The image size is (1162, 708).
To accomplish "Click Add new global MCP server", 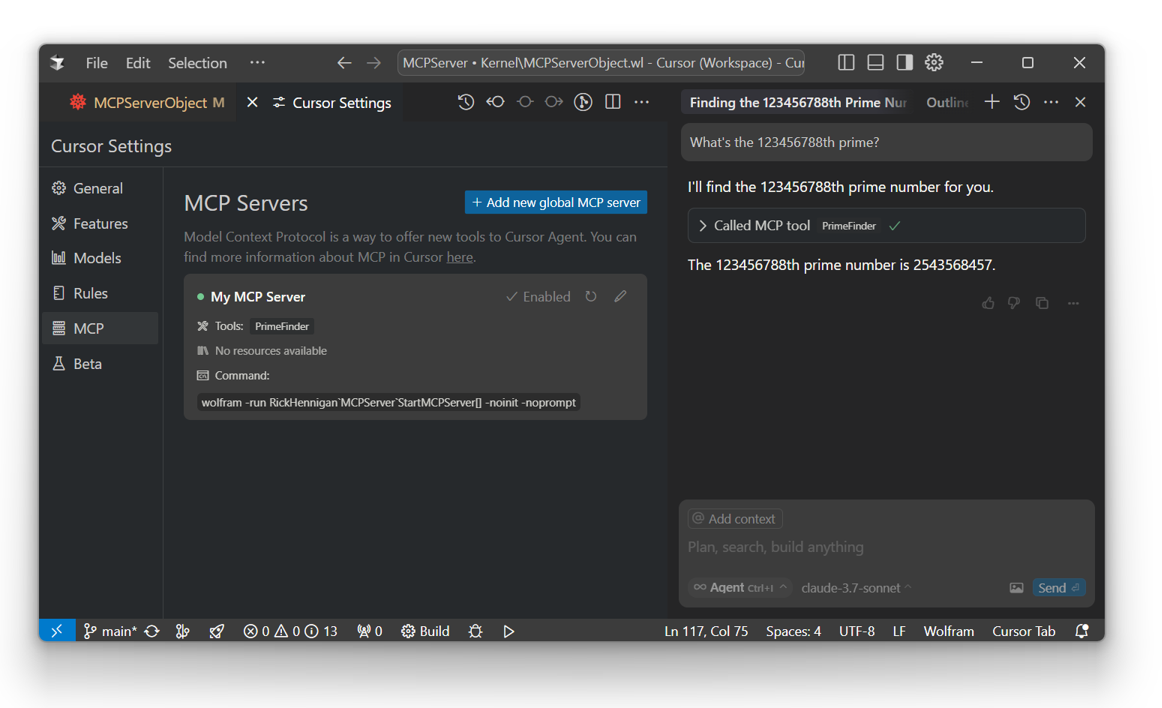I will tap(556, 202).
